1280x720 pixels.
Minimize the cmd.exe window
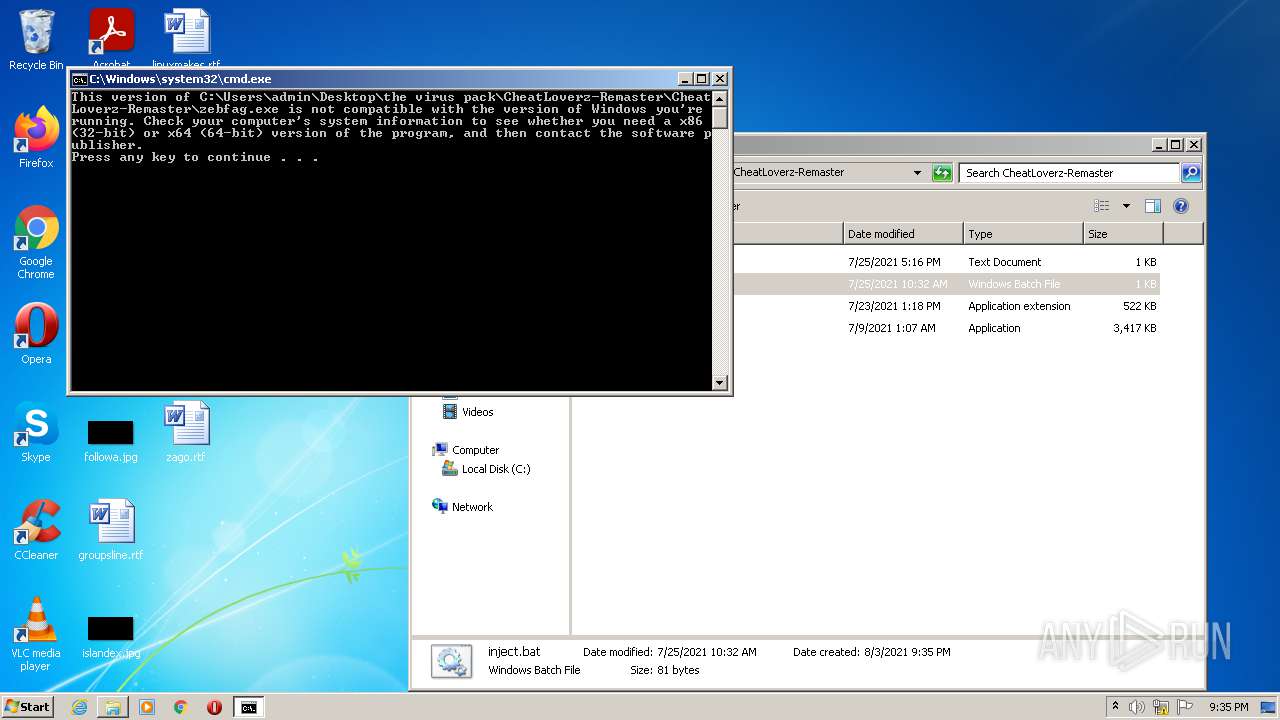[x=685, y=79]
